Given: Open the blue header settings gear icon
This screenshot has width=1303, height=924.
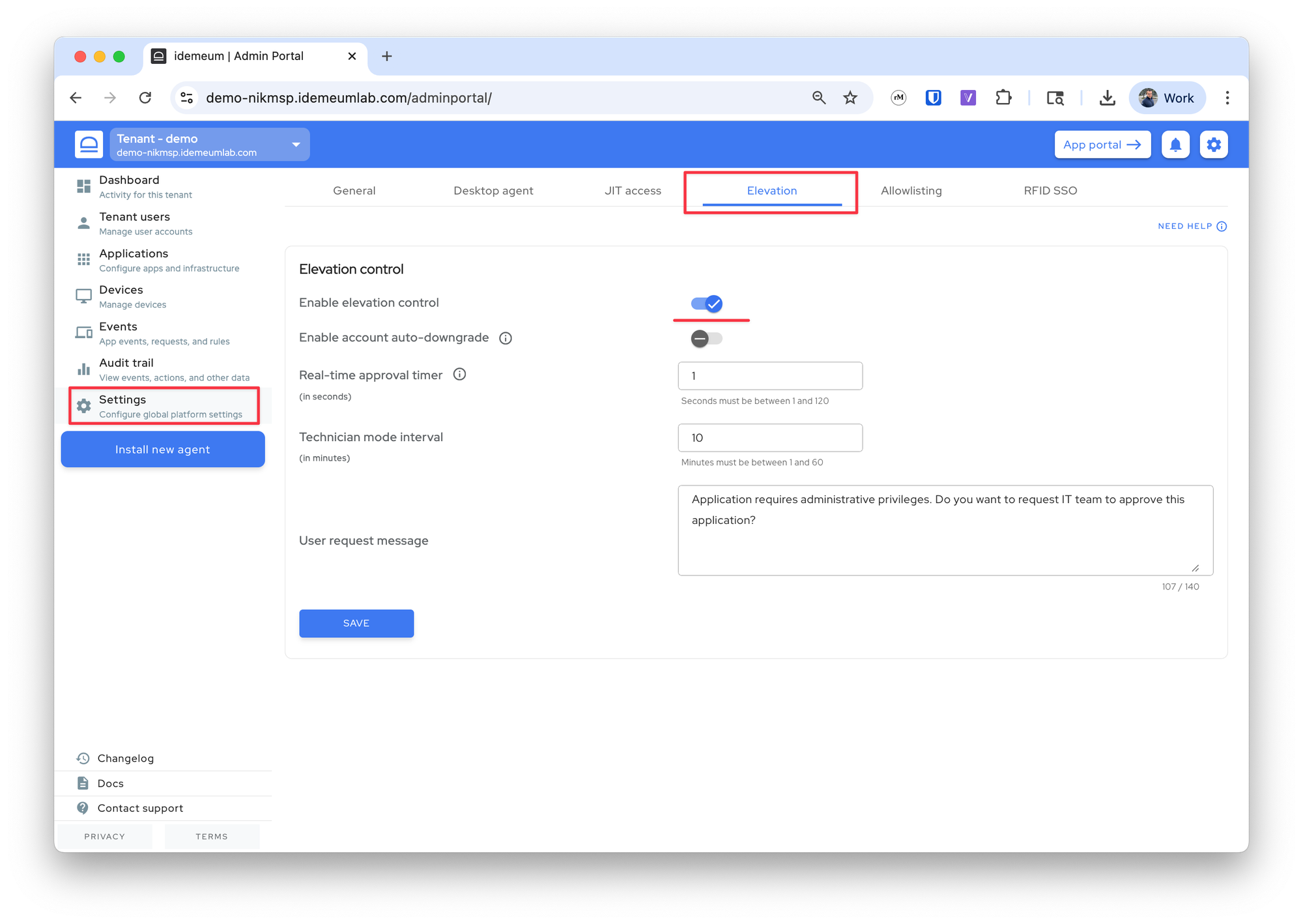Looking at the screenshot, I should click(x=1214, y=145).
